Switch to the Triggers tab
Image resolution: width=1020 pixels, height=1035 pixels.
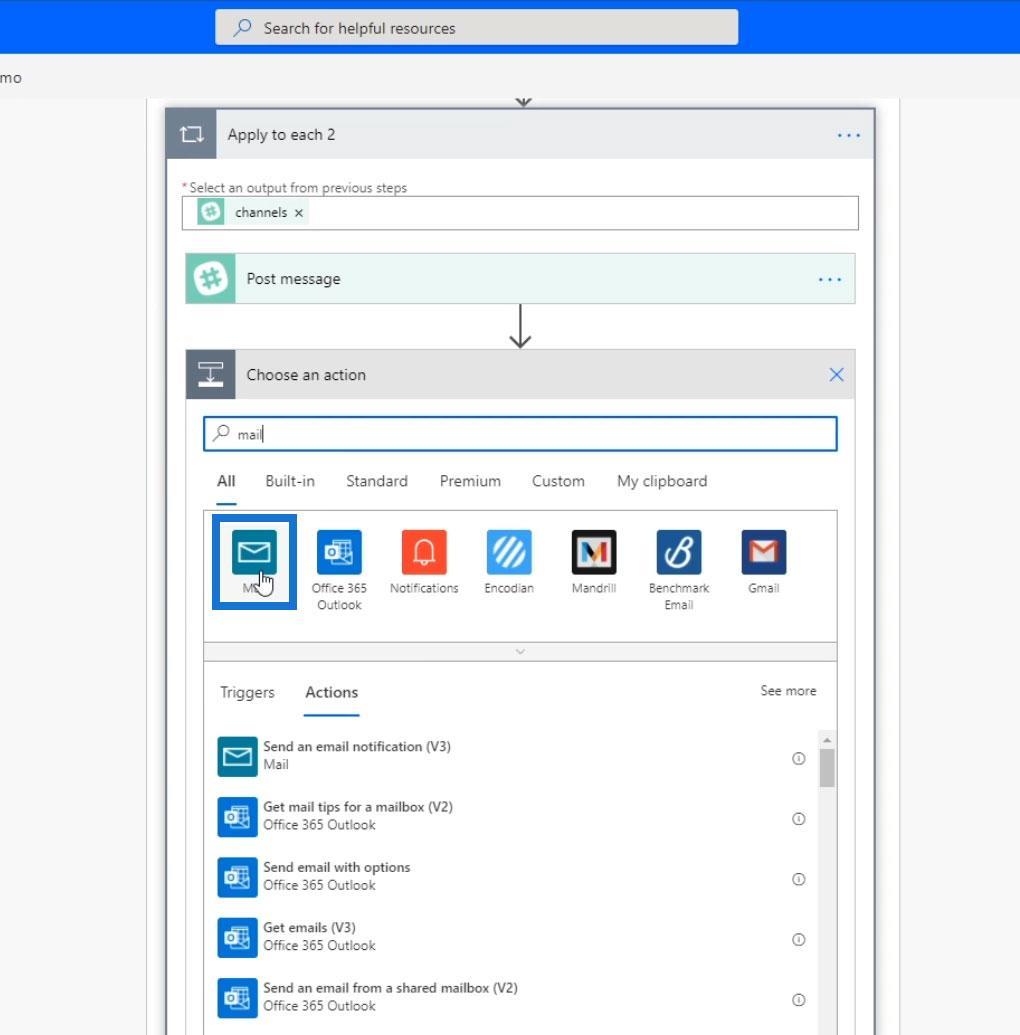pos(247,692)
